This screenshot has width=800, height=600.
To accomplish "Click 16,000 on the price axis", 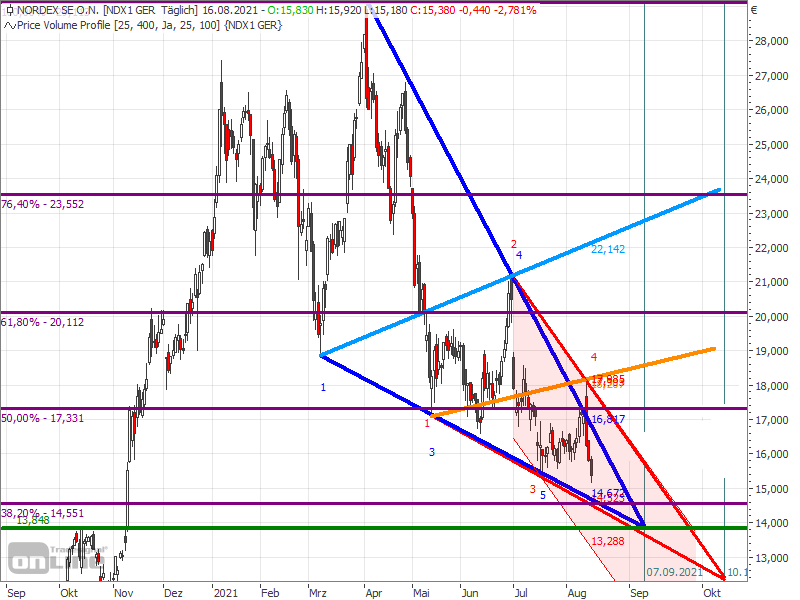I will tap(772, 454).
